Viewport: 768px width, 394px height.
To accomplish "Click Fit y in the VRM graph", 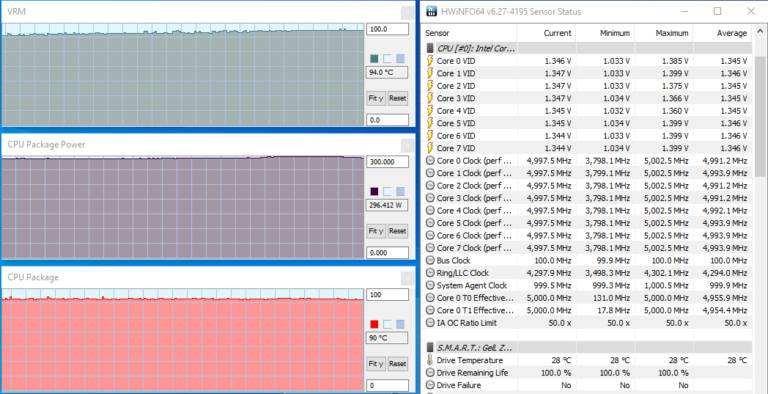I will pos(376,98).
